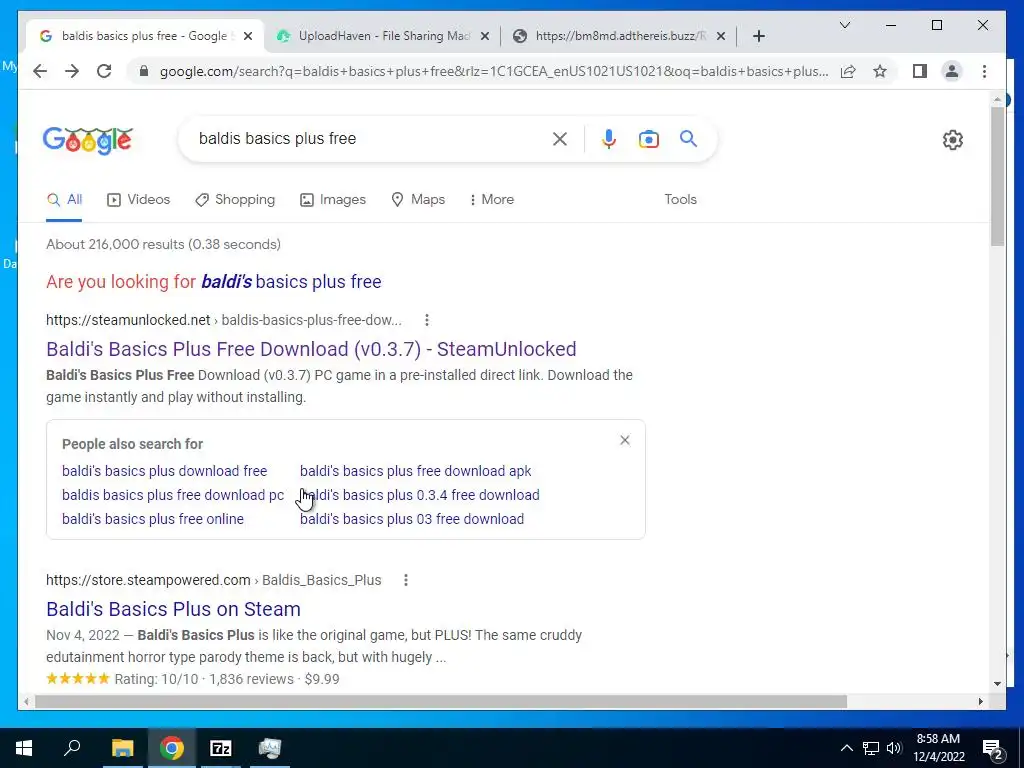Bookmark this page with the star

pyautogui.click(x=880, y=71)
